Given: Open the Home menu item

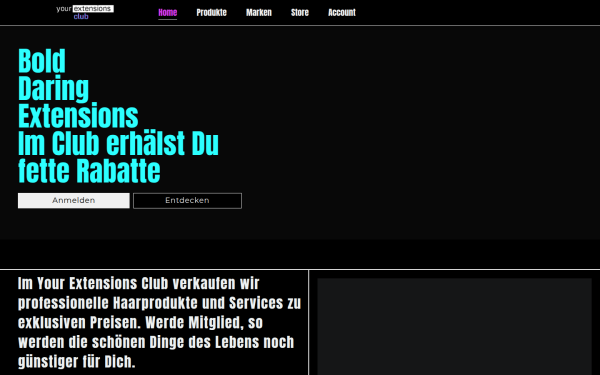Looking at the screenshot, I should (168, 13).
